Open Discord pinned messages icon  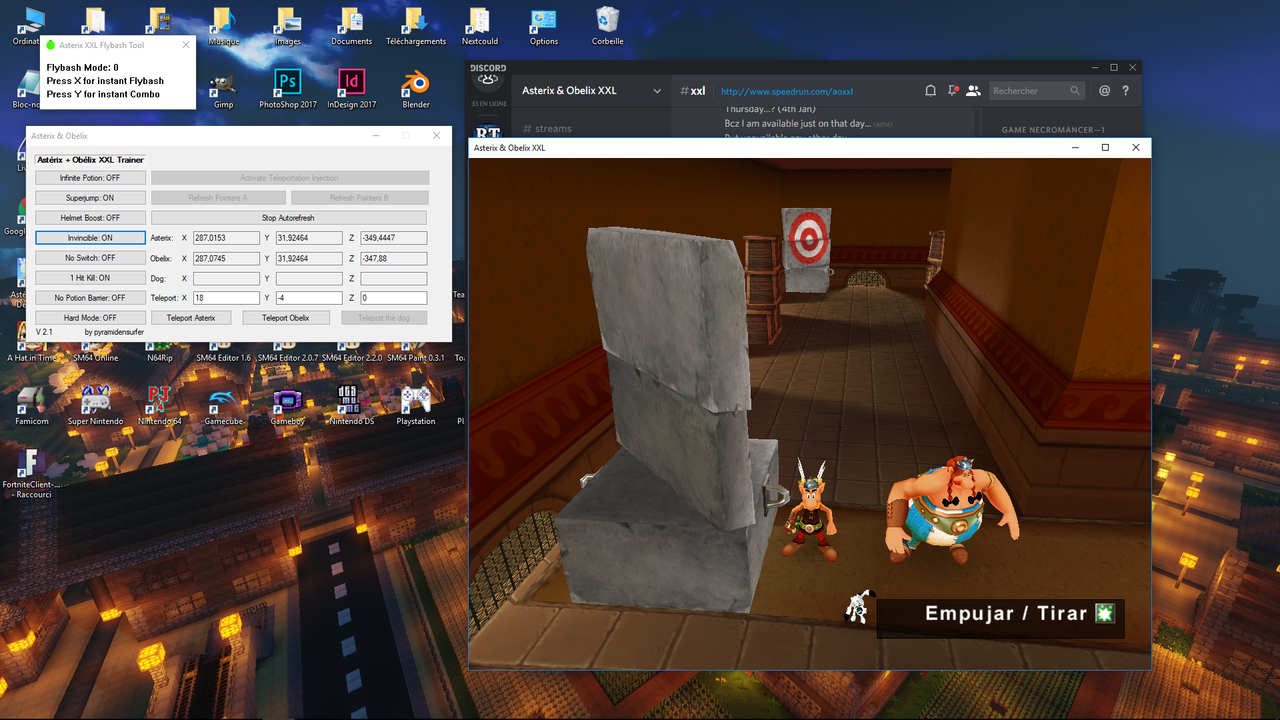[x=952, y=90]
